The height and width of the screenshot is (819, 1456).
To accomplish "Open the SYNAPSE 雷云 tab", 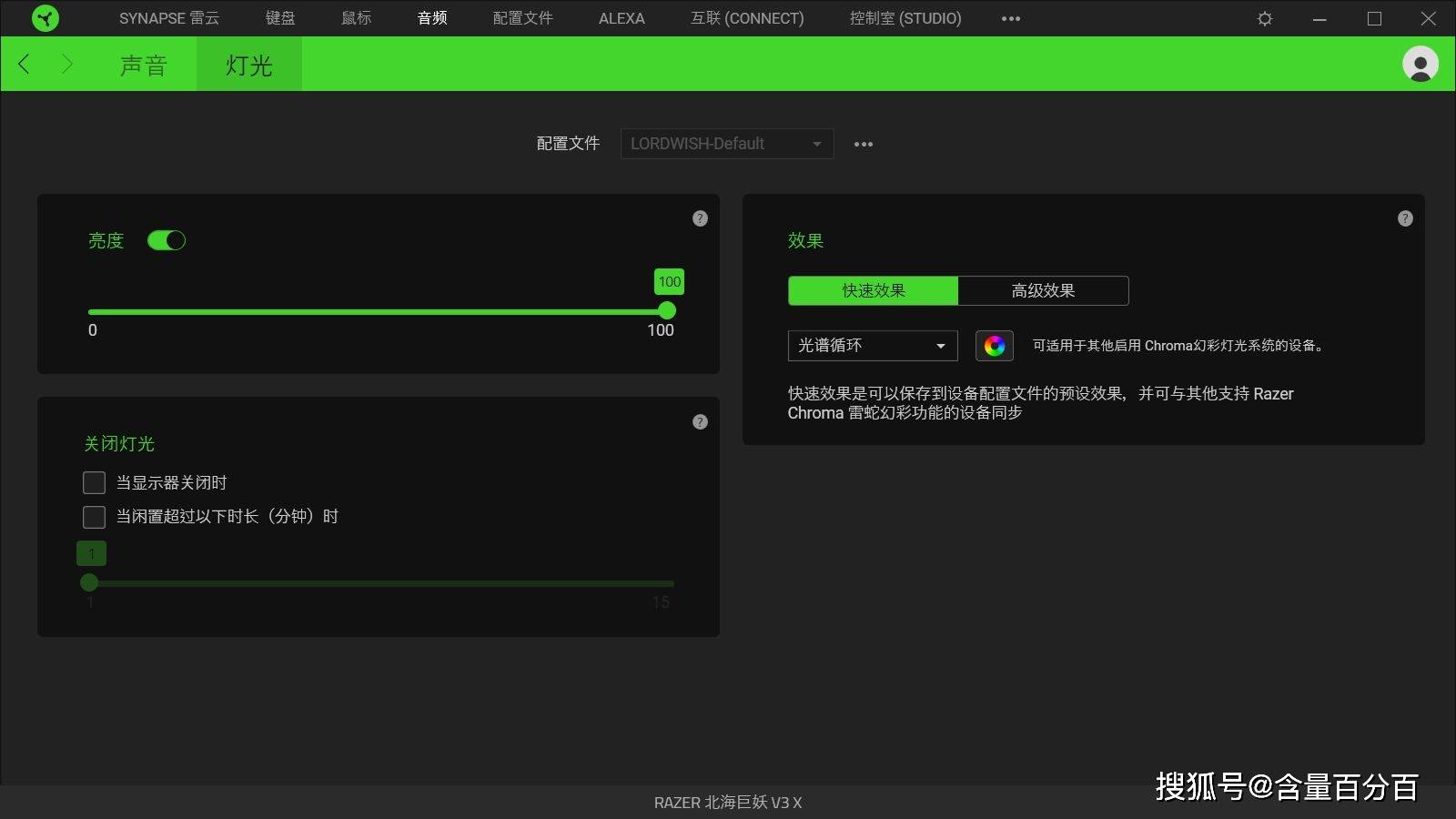I will pyautogui.click(x=169, y=18).
